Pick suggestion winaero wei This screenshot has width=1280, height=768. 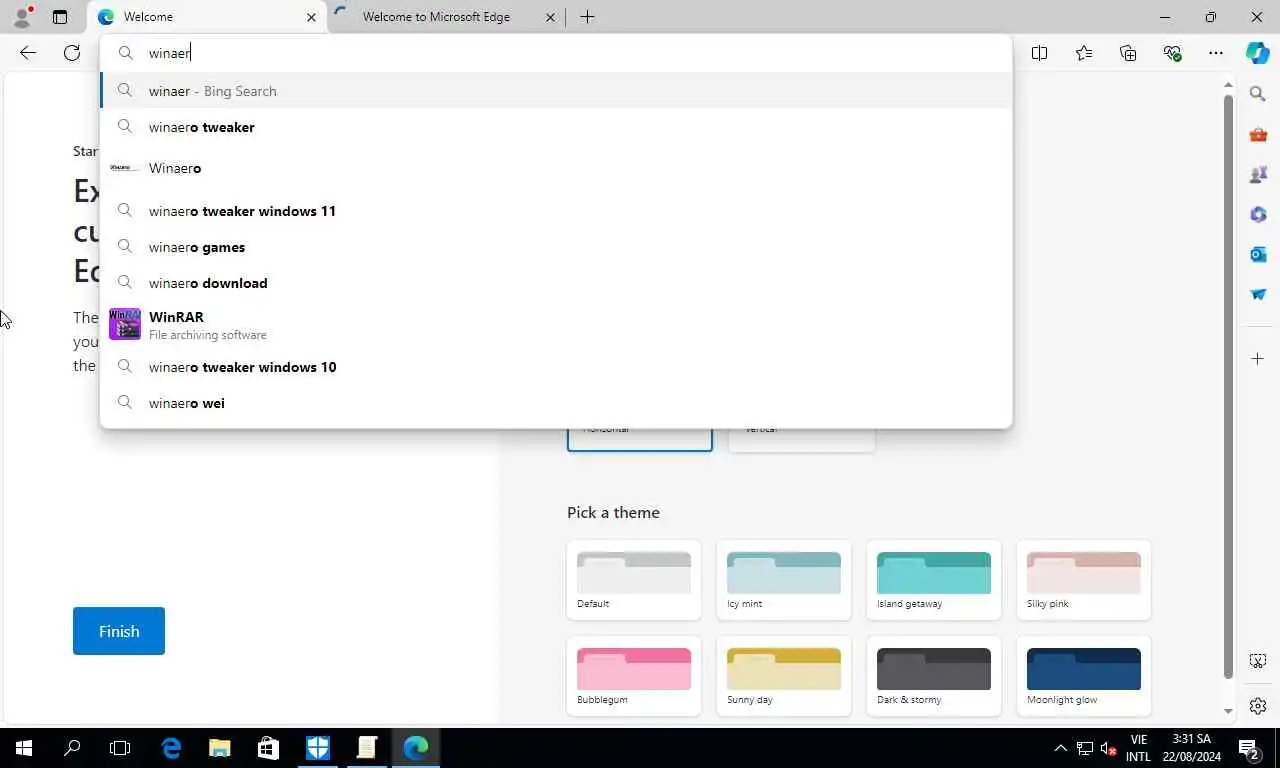pos(556,403)
